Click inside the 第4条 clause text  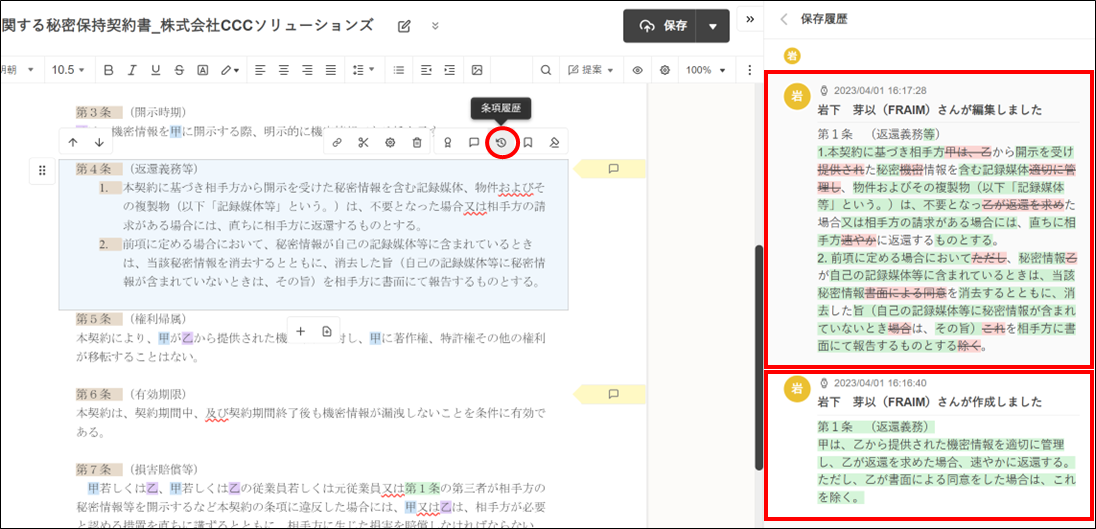(x=313, y=235)
